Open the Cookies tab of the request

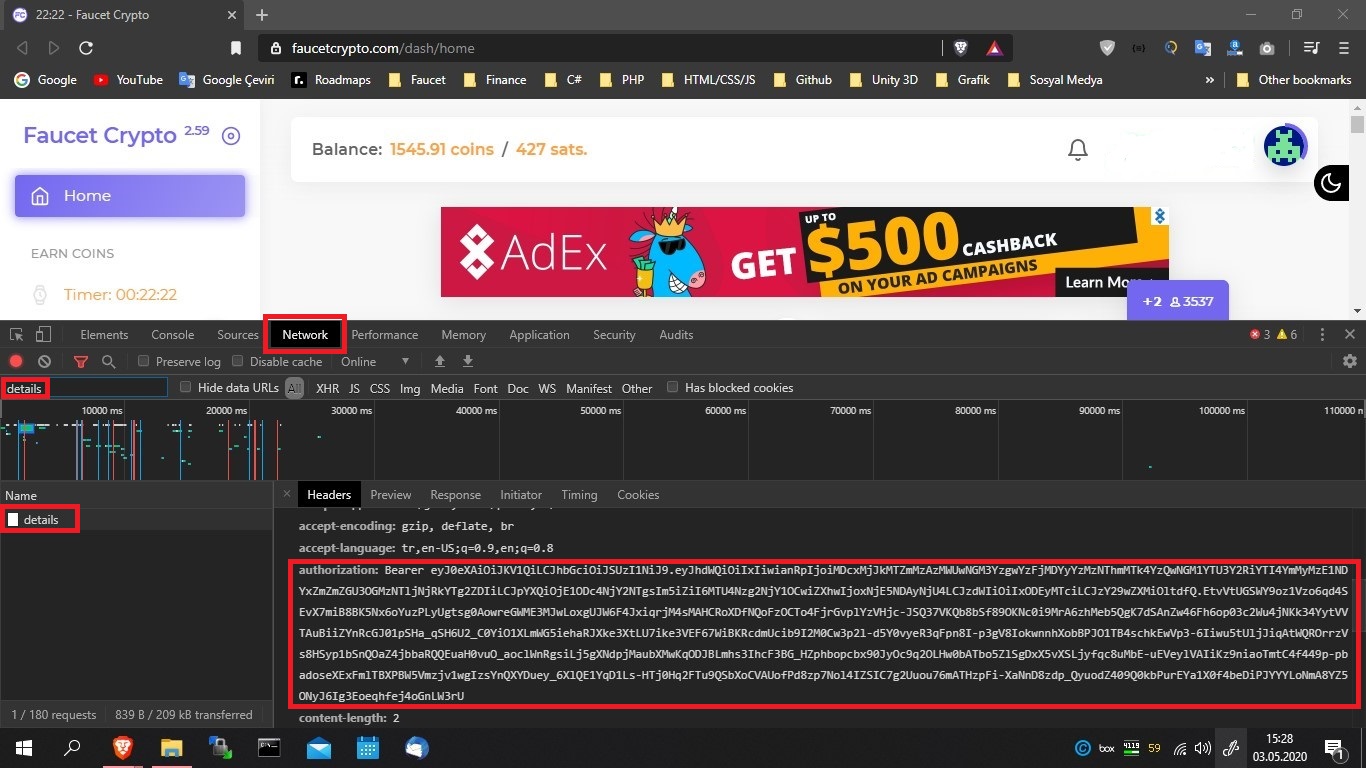coord(638,495)
